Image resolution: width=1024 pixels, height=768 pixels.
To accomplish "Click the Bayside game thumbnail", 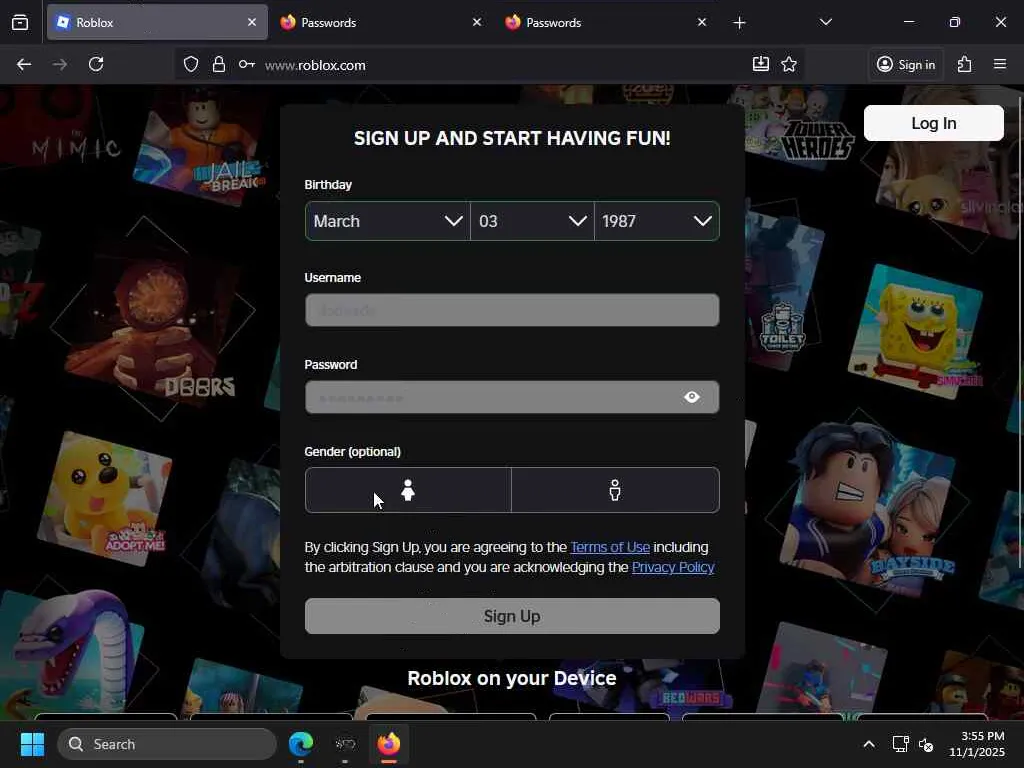I will pyautogui.click(x=869, y=509).
